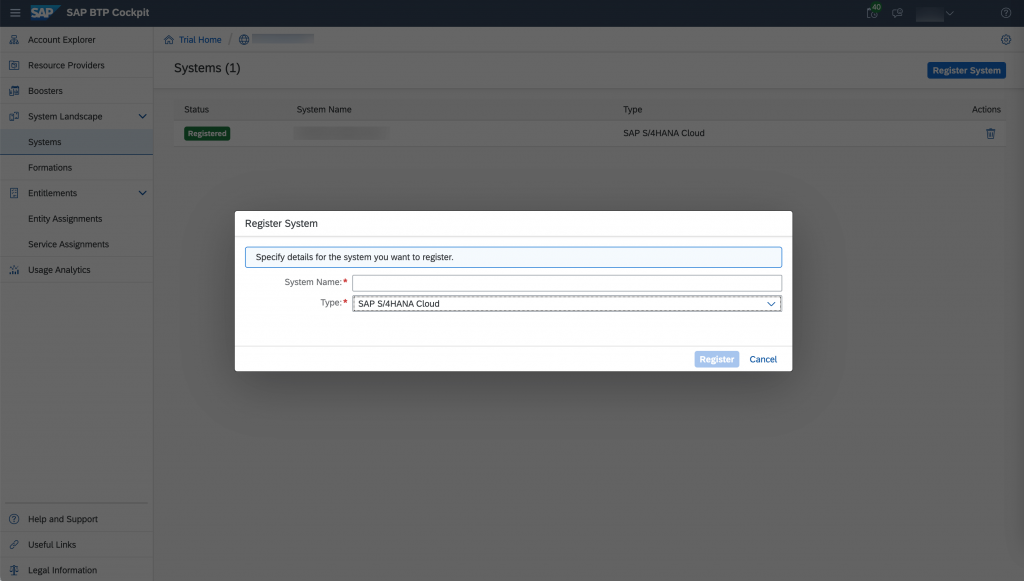Click Register in the dialog
The height and width of the screenshot is (581, 1024).
716,359
